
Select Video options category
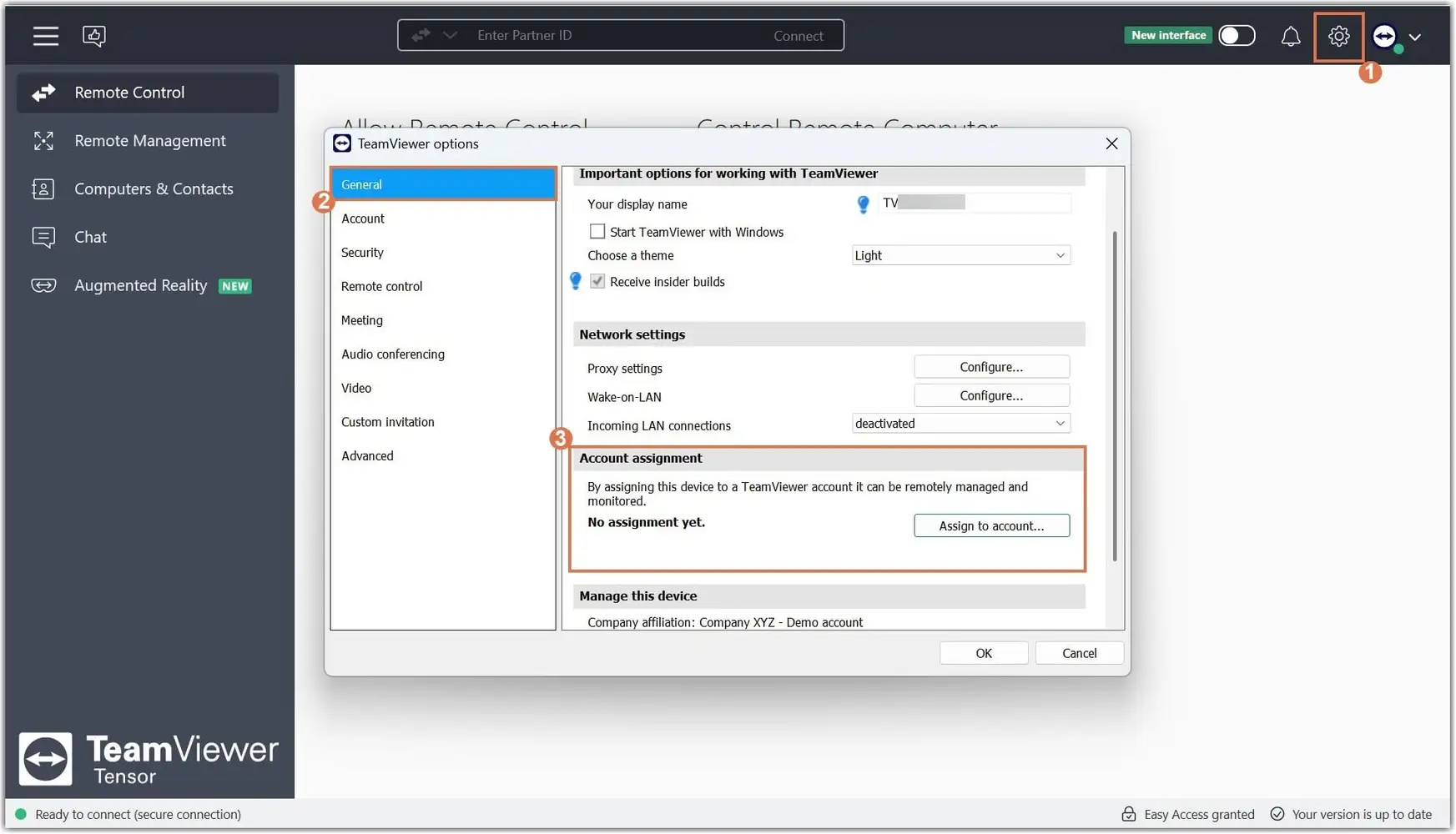click(x=443, y=388)
